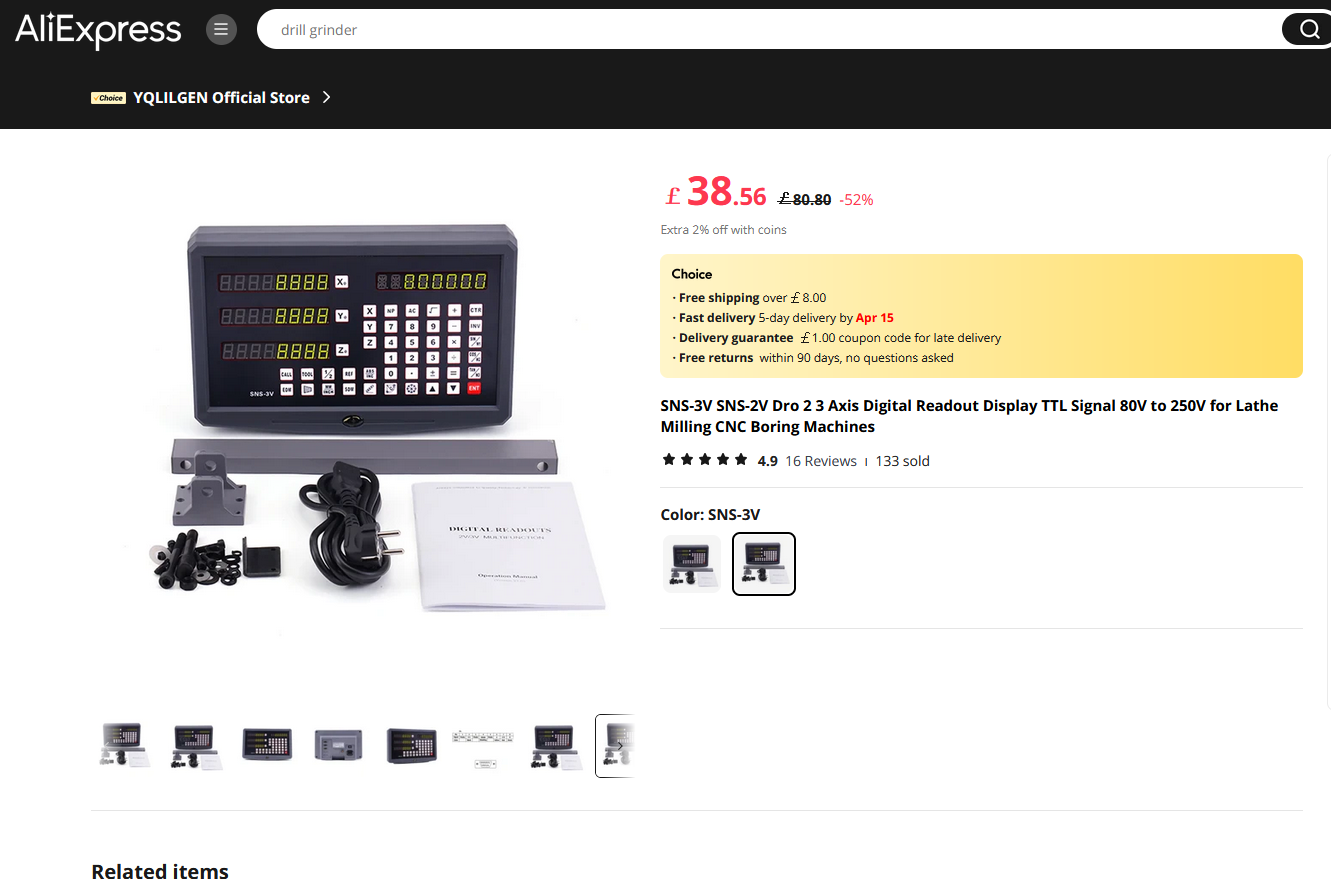Click the five-star rating icons
Screen dimensions: 1331x879
(705, 460)
